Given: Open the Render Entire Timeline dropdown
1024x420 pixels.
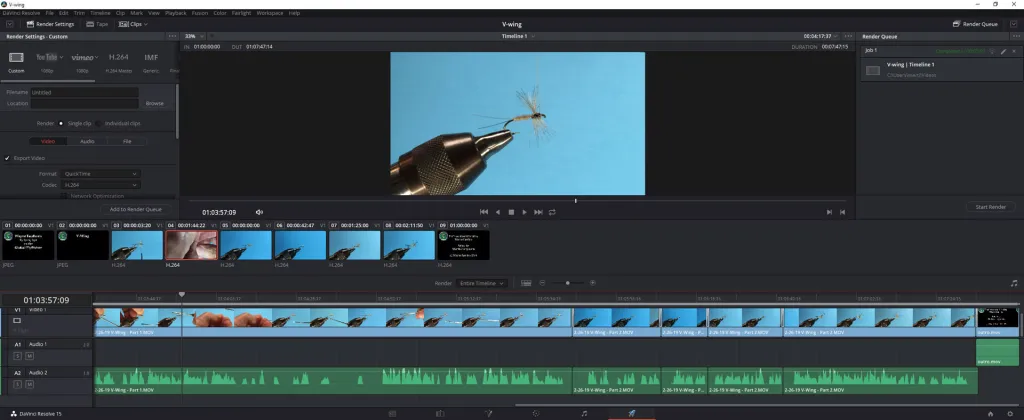Looking at the screenshot, I should coord(482,283).
